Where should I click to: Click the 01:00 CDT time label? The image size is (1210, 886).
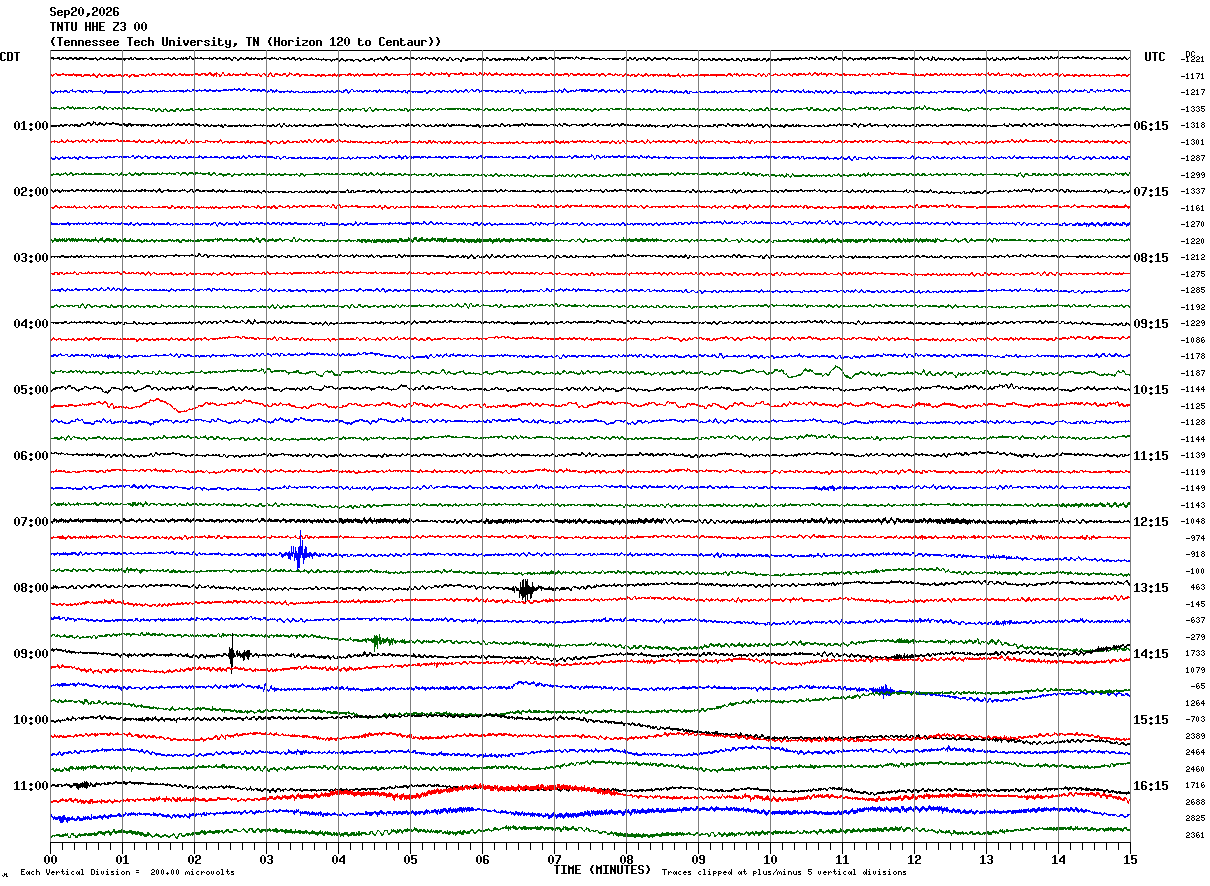click(x=31, y=126)
